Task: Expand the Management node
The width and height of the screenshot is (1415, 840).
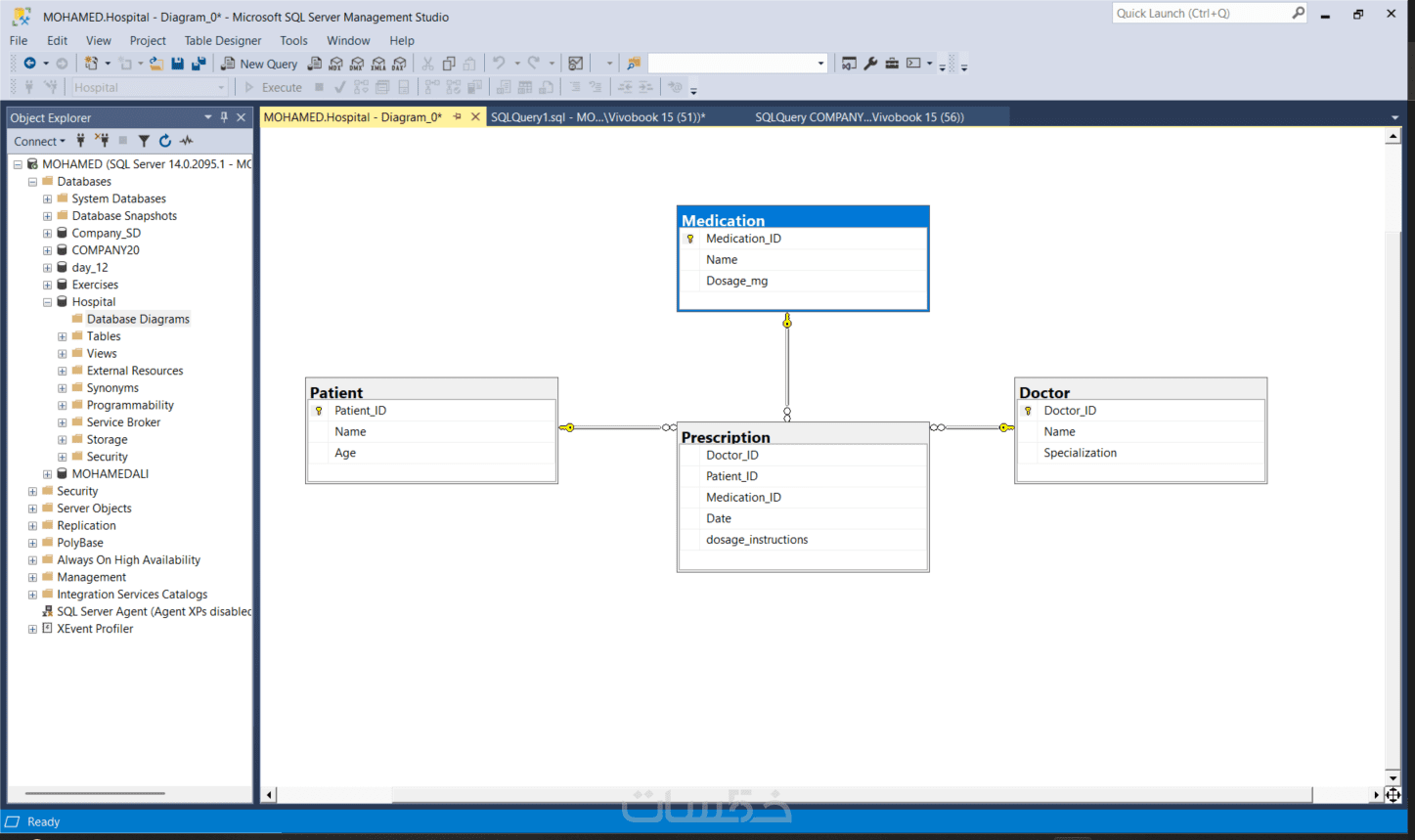Action: [x=32, y=578]
